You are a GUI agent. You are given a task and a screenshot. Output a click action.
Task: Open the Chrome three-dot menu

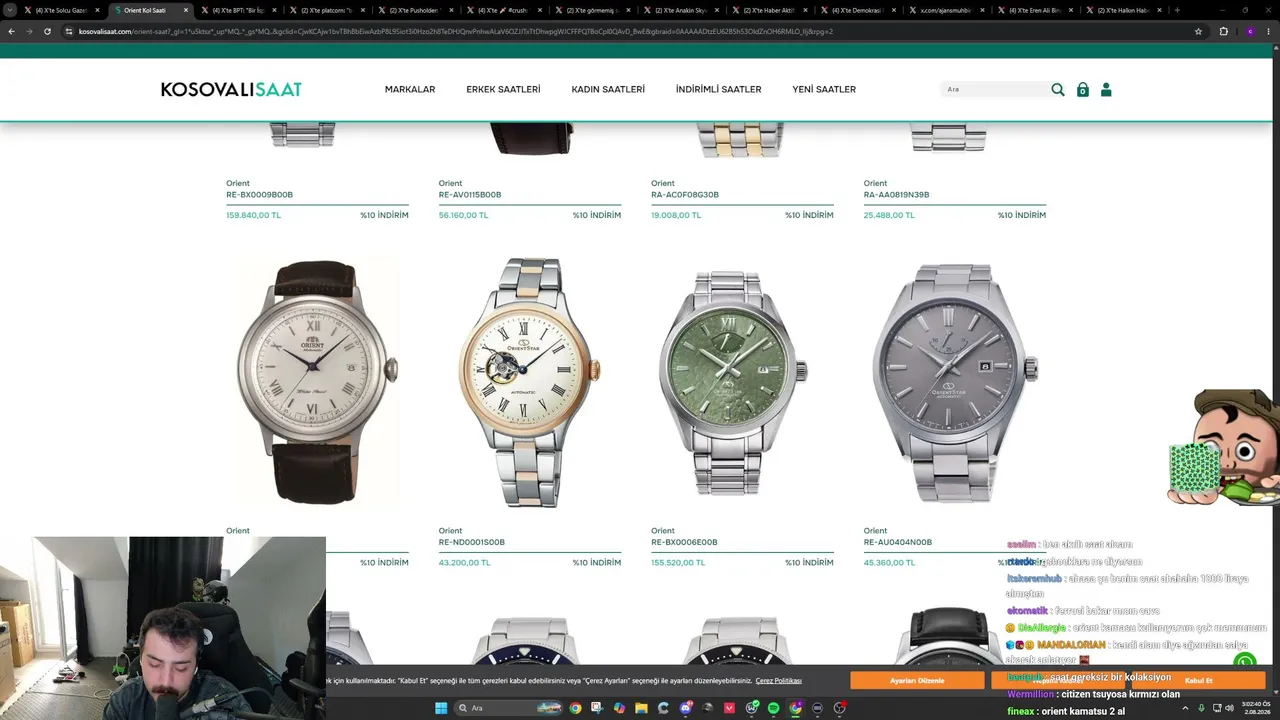1270,31
